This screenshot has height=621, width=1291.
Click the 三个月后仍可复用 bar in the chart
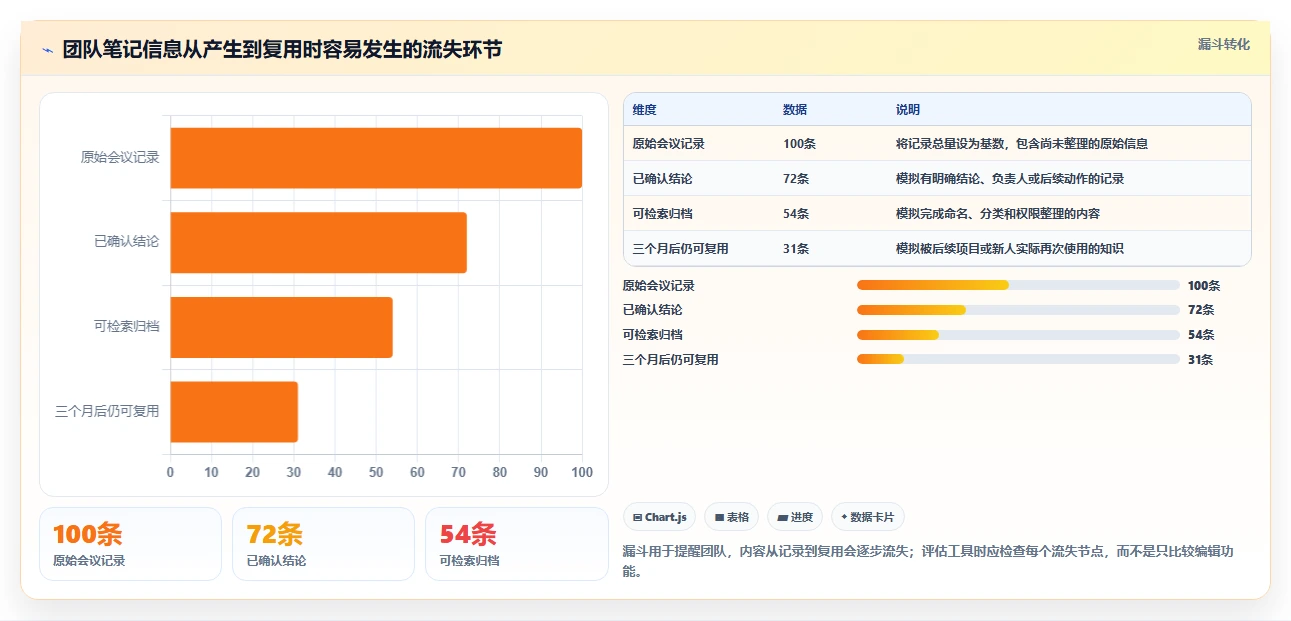click(234, 411)
